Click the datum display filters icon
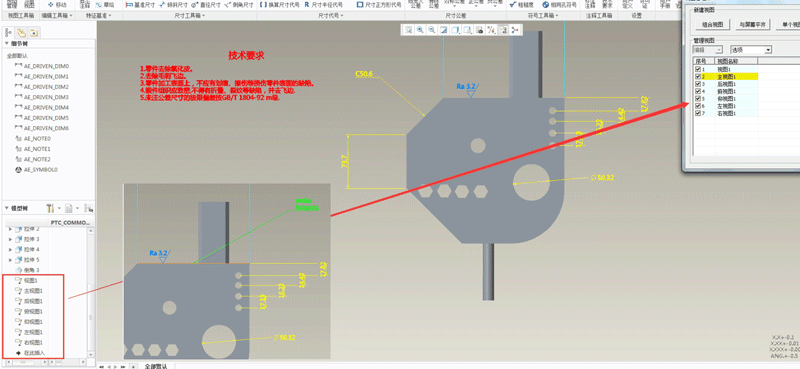 pyautogui.click(x=491, y=30)
